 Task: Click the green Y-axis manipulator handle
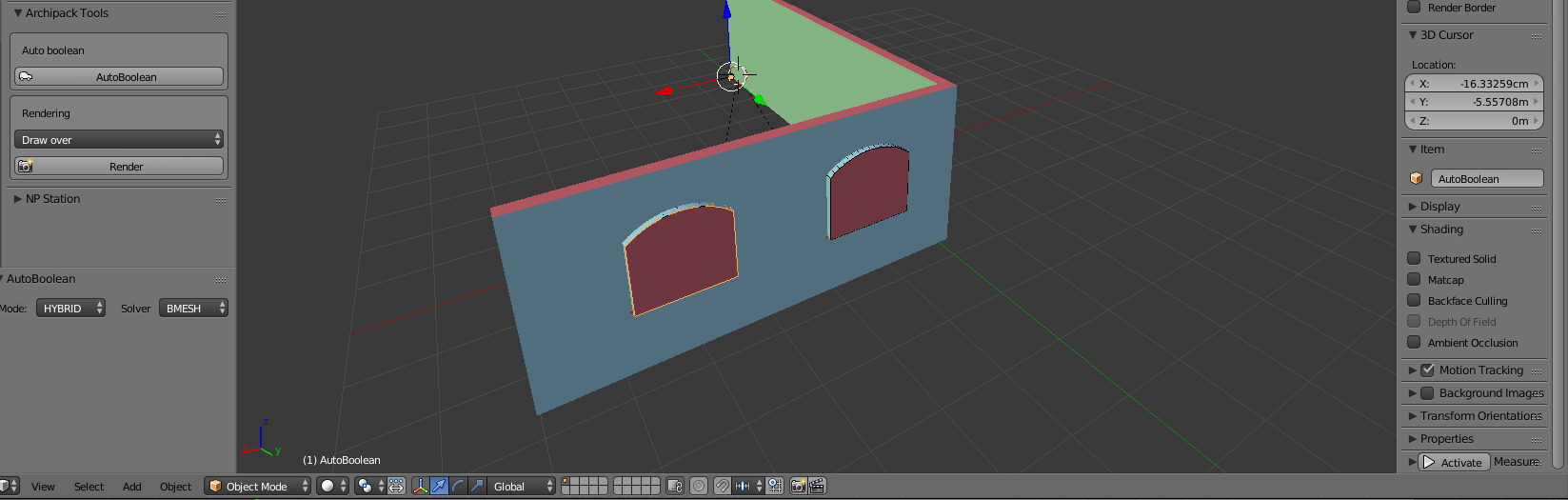760,99
